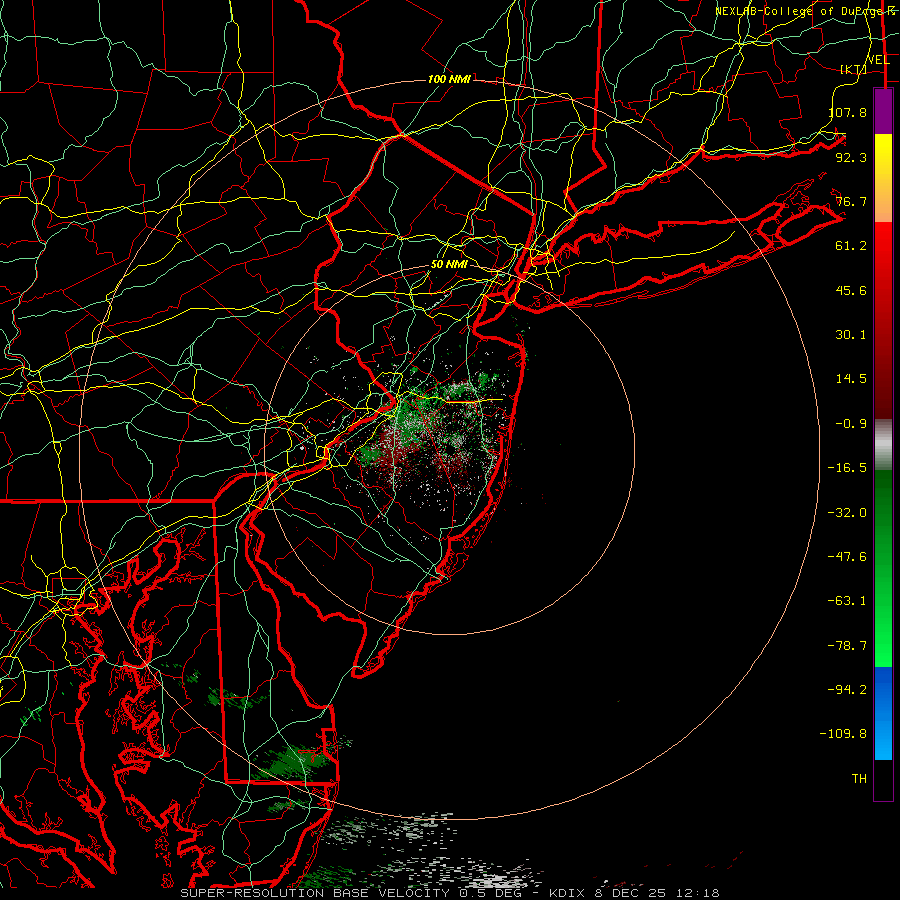Click the 76.7 scale value

851,201
